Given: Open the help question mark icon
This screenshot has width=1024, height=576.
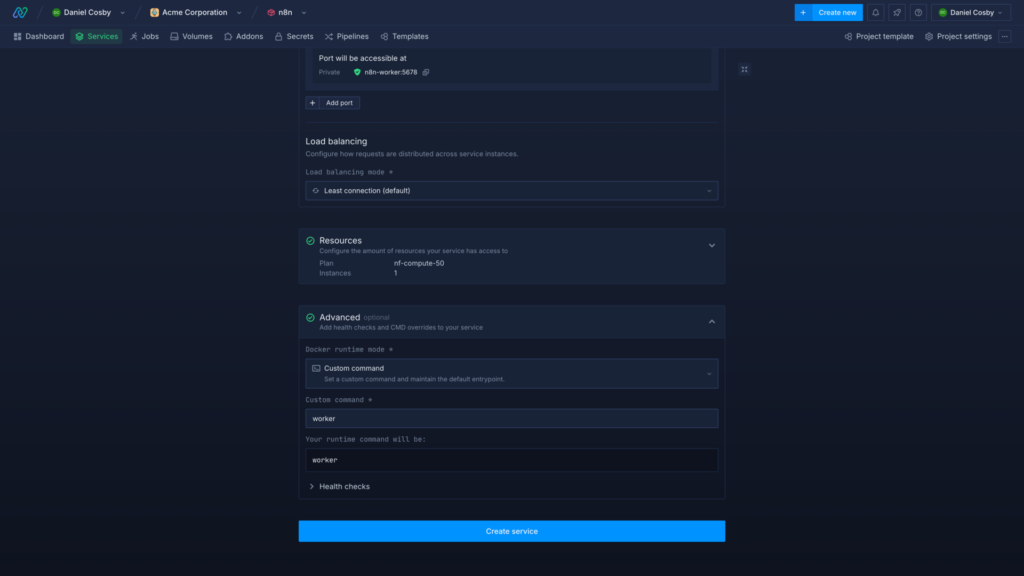Looking at the screenshot, I should click(x=918, y=12).
